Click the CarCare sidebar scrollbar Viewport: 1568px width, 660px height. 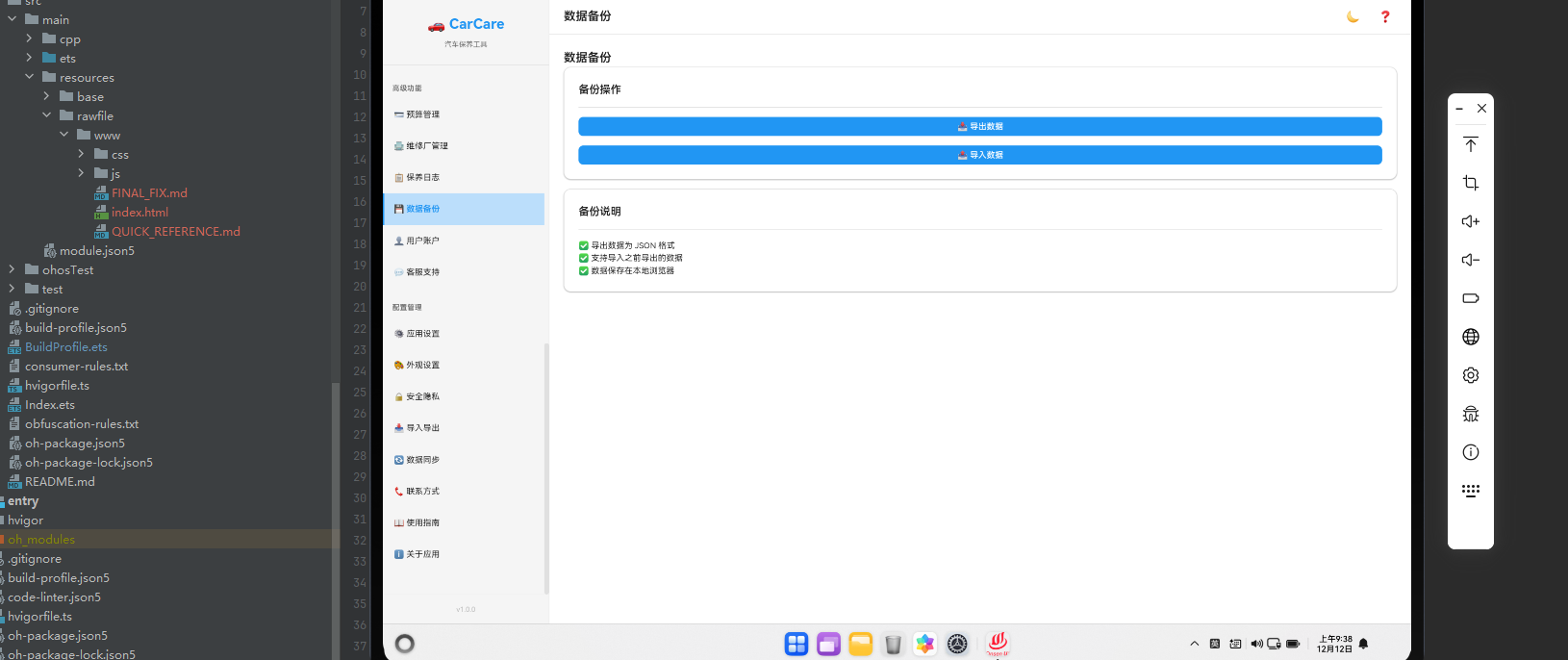(546, 469)
